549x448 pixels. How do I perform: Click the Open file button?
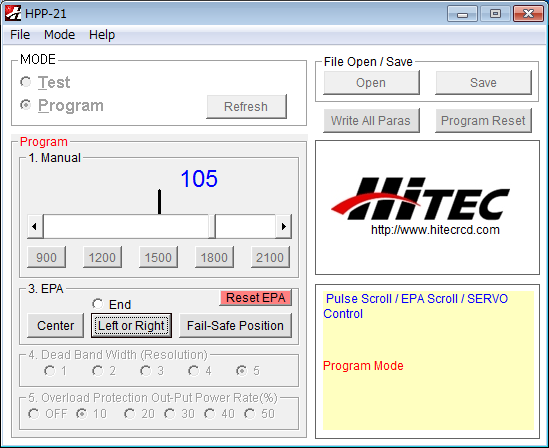pyautogui.click(x=371, y=83)
